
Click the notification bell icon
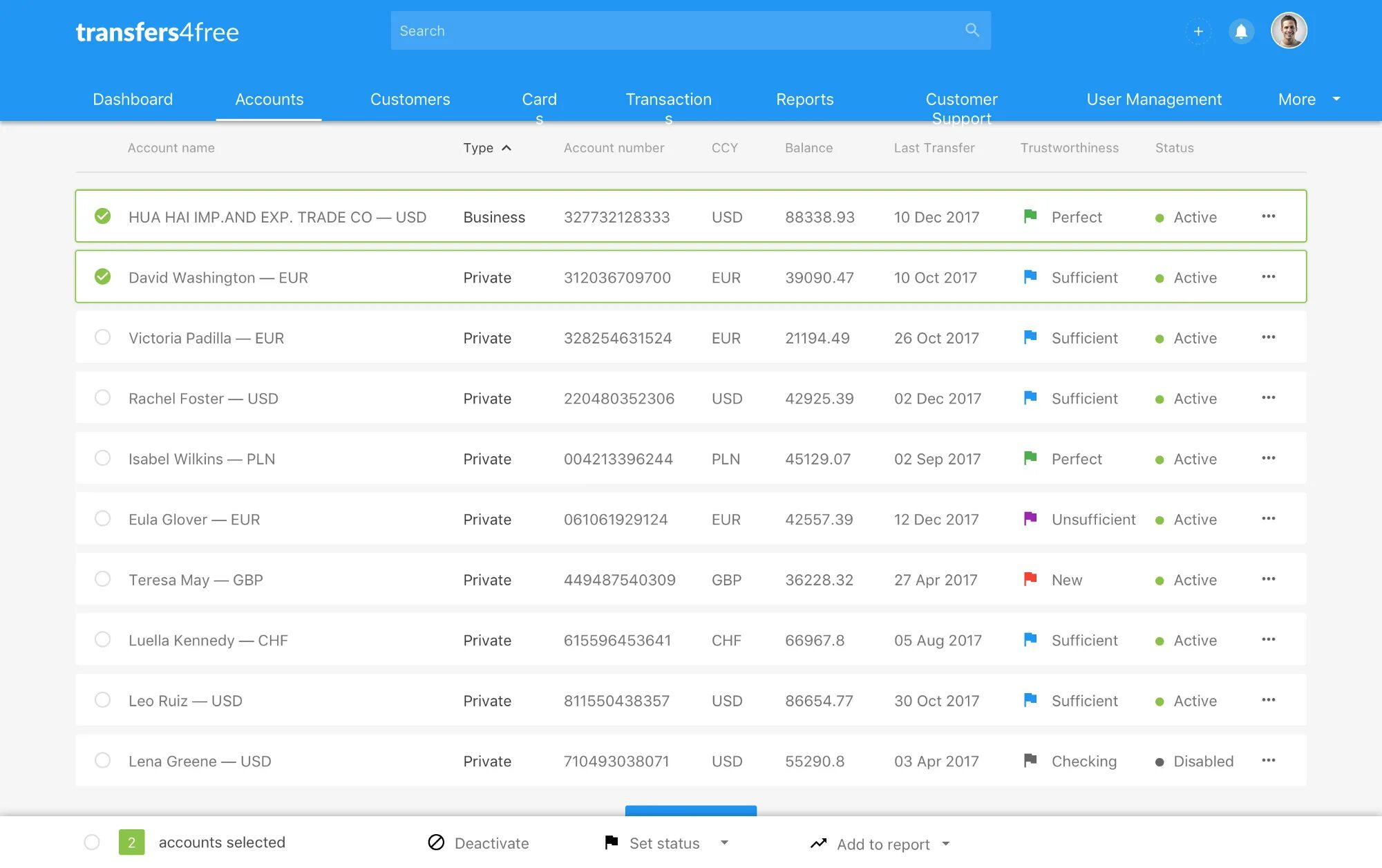tap(1241, 30)
